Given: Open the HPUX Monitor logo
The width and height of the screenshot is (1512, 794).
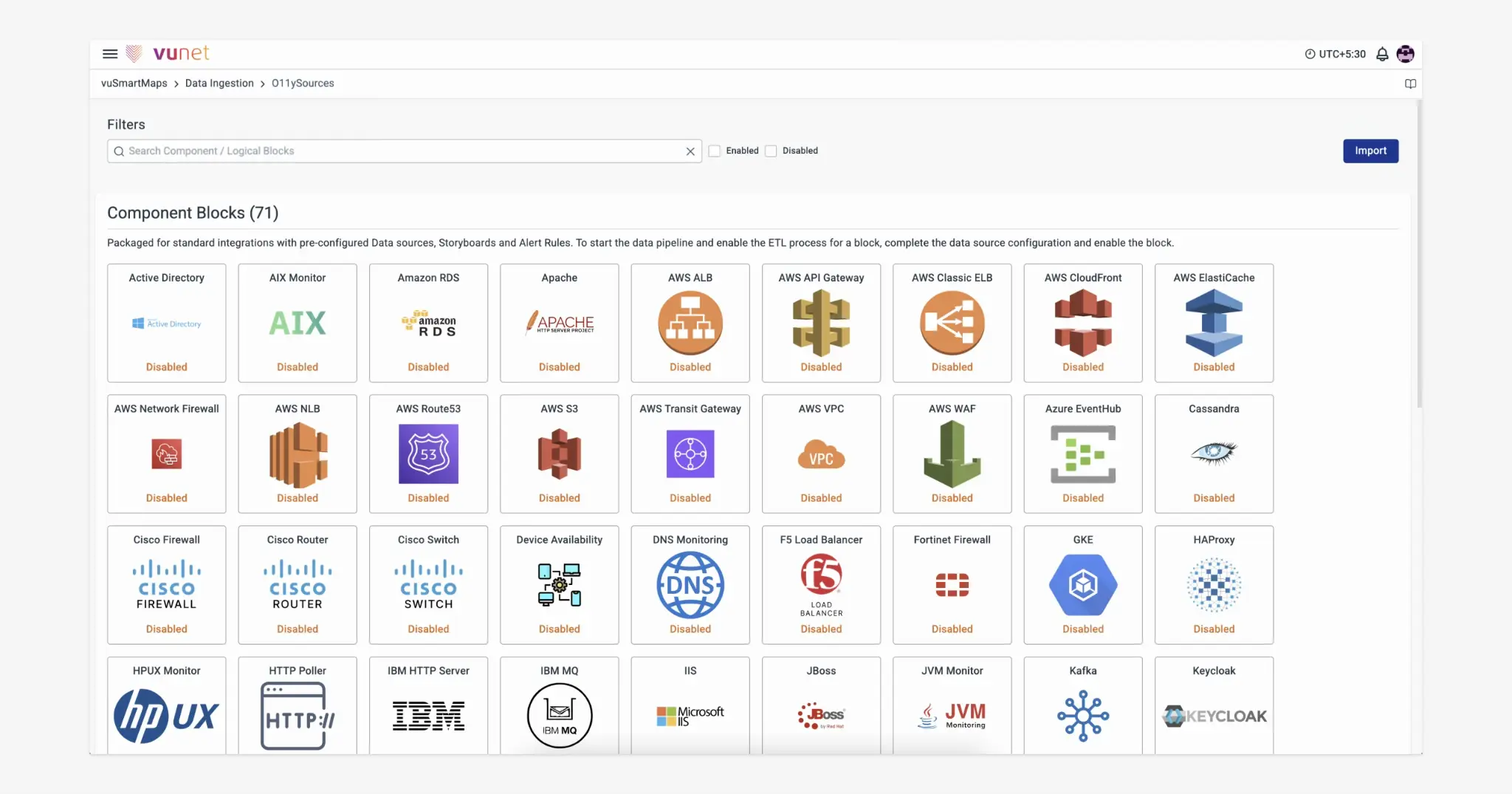Looking at the screenshot, I should 167,715.
